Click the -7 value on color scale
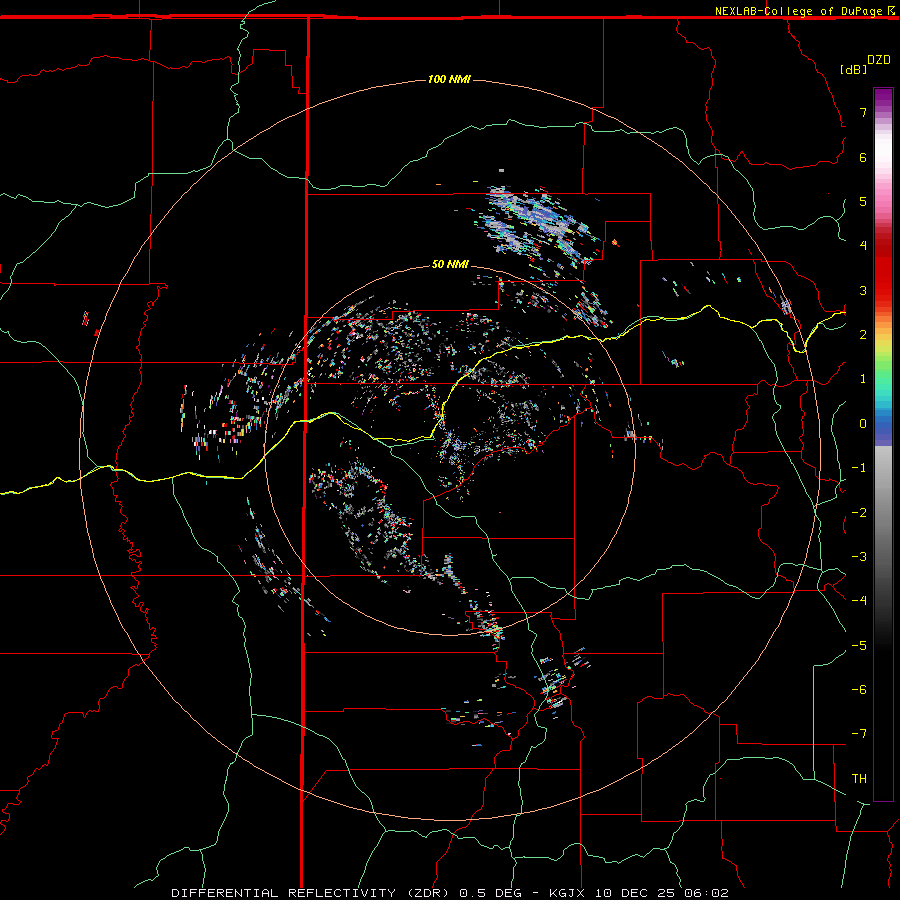900x900 pixels. pyautogui.click(x=859, y=734)
